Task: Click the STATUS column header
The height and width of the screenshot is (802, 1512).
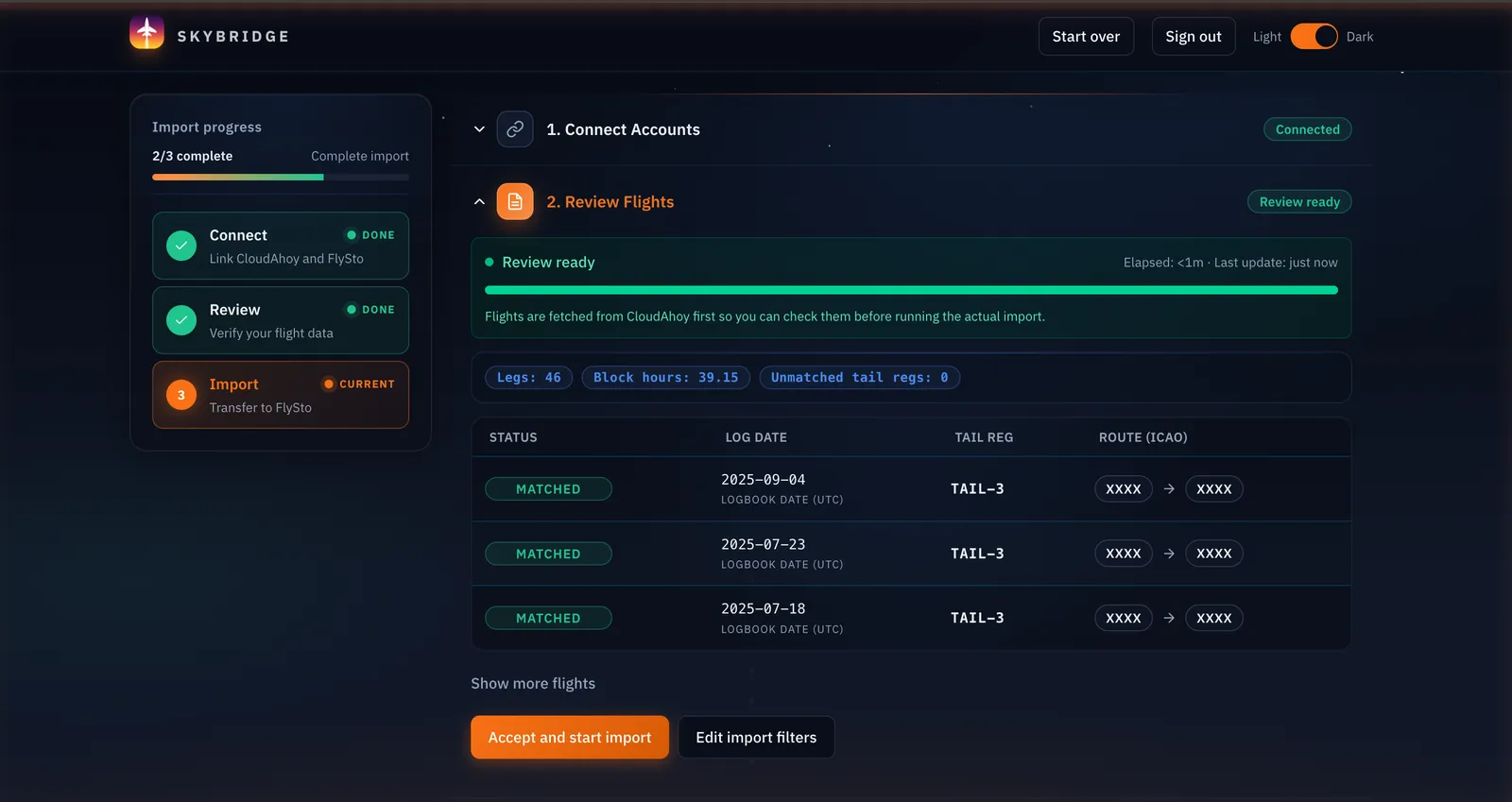Action: [513, 437]
